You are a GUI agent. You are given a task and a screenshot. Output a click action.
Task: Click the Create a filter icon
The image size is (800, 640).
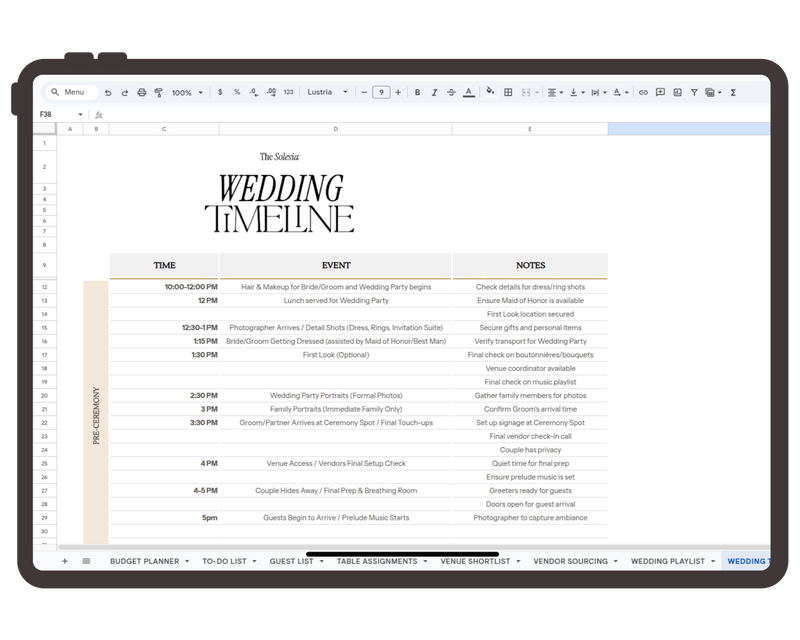[694, 92]
